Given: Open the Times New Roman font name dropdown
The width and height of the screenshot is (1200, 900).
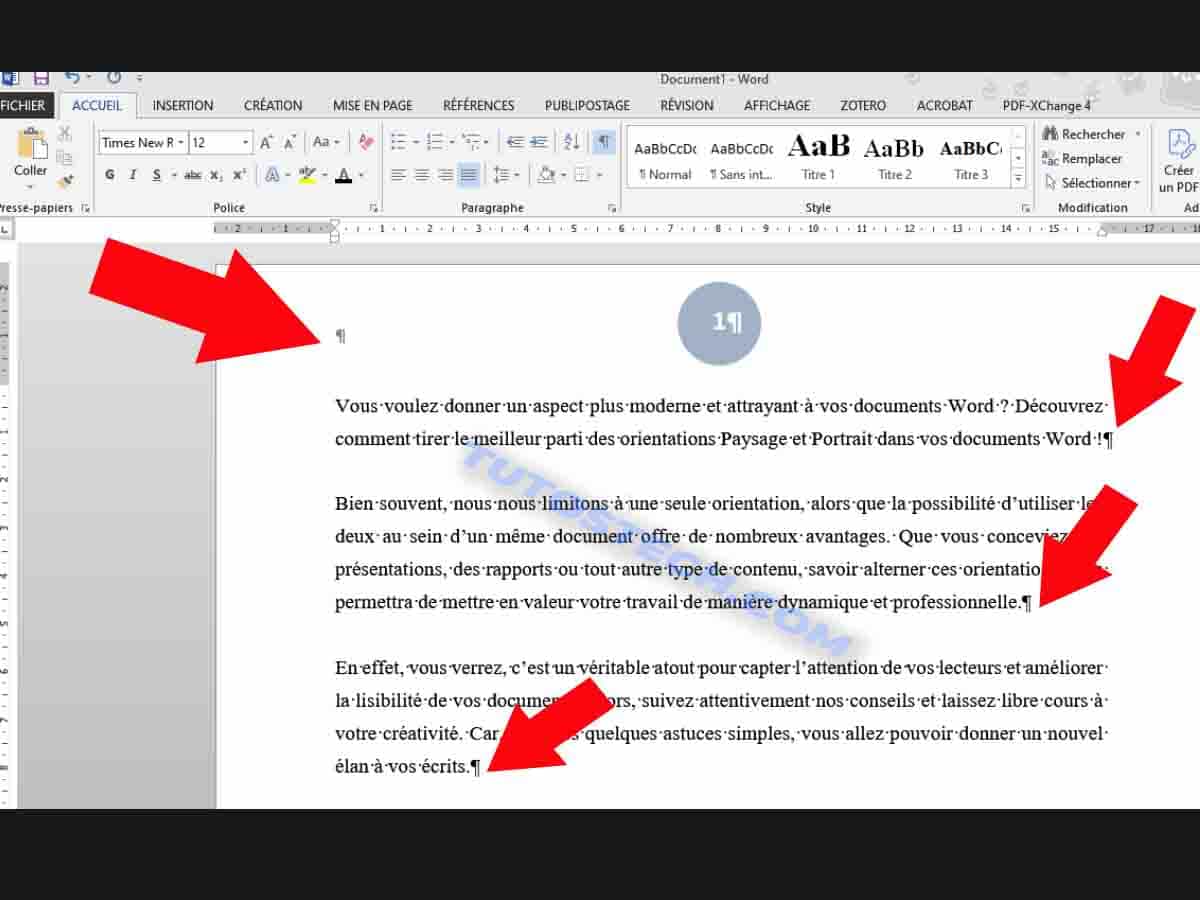Looking at the screenshot, I should pyautogui.click(x=181, y=143).
